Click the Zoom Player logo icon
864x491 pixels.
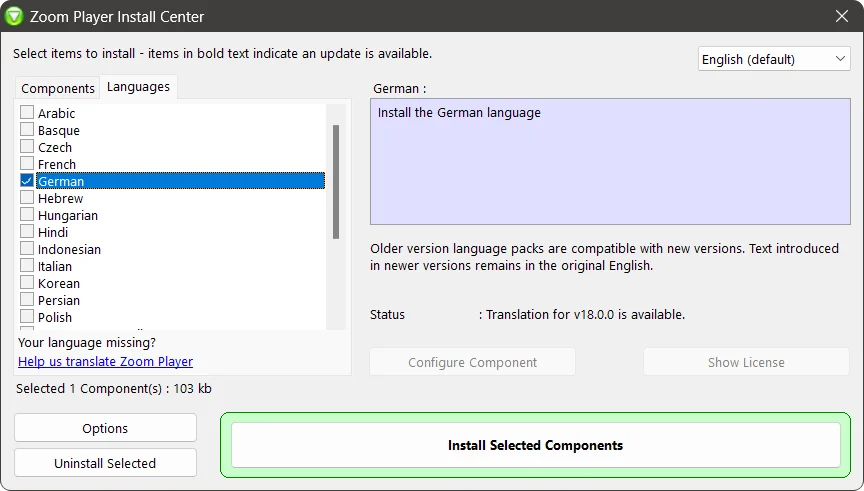[15, 15]
